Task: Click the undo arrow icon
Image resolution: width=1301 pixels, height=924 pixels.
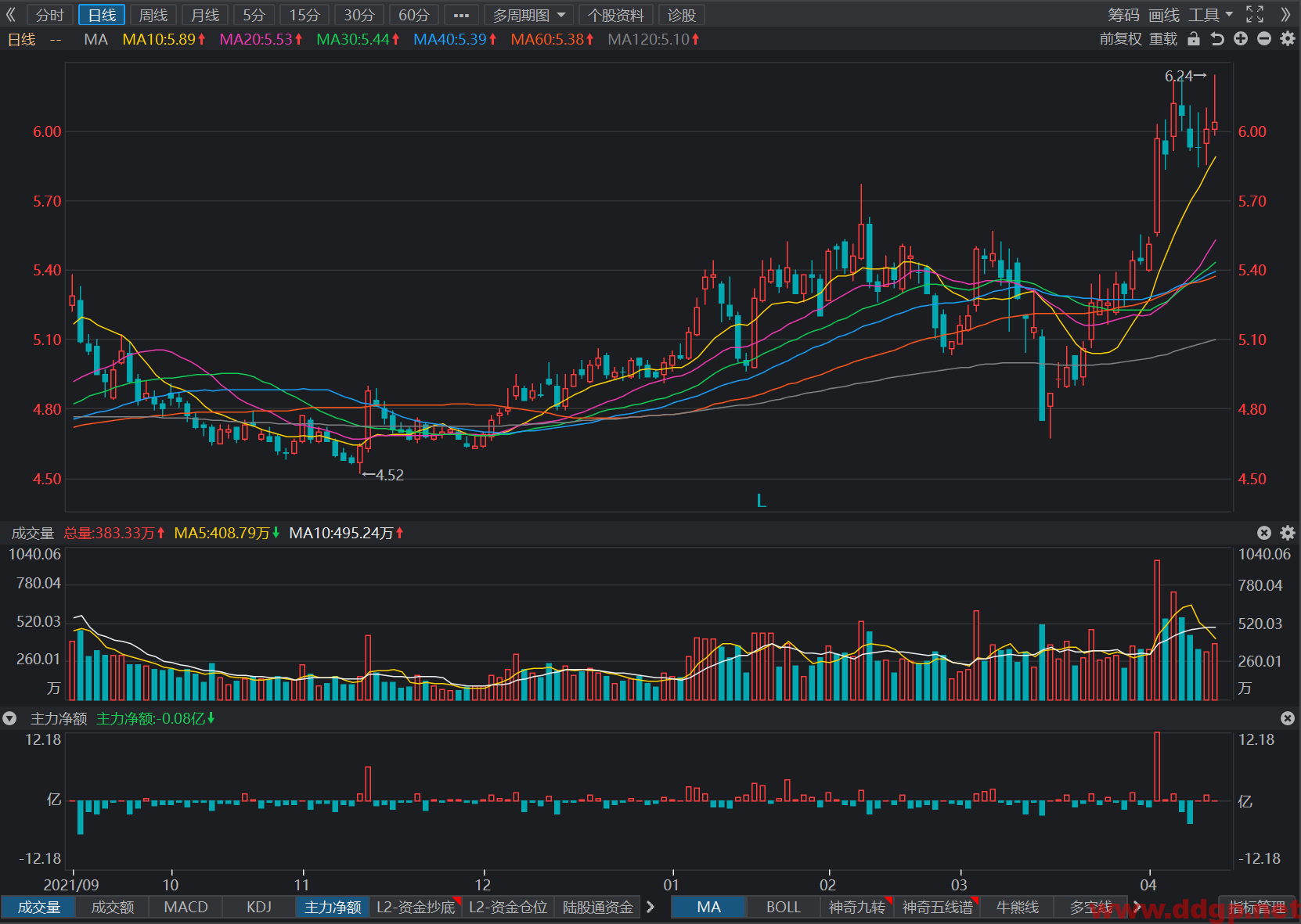Action: 1217,39
